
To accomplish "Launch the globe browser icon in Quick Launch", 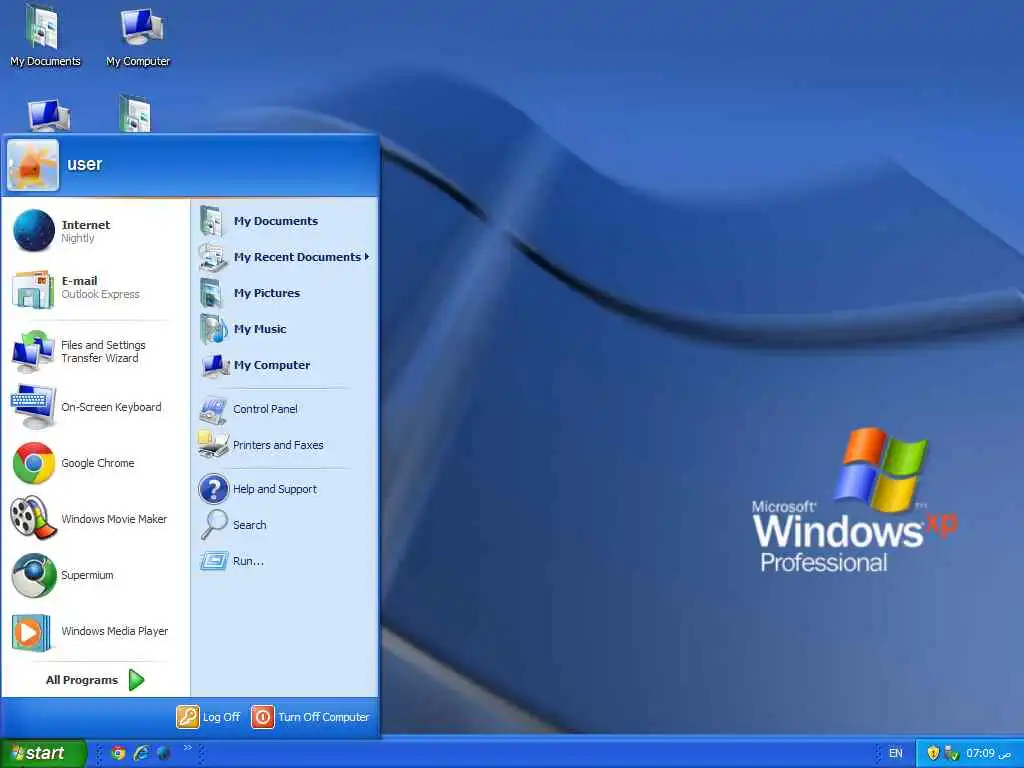I will click(163, 753).
